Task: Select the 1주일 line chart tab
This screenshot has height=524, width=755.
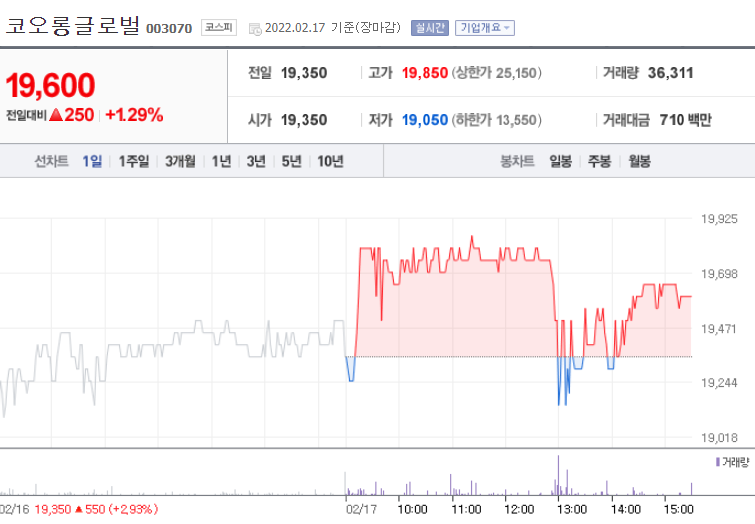Action: [x=134, y=161]
